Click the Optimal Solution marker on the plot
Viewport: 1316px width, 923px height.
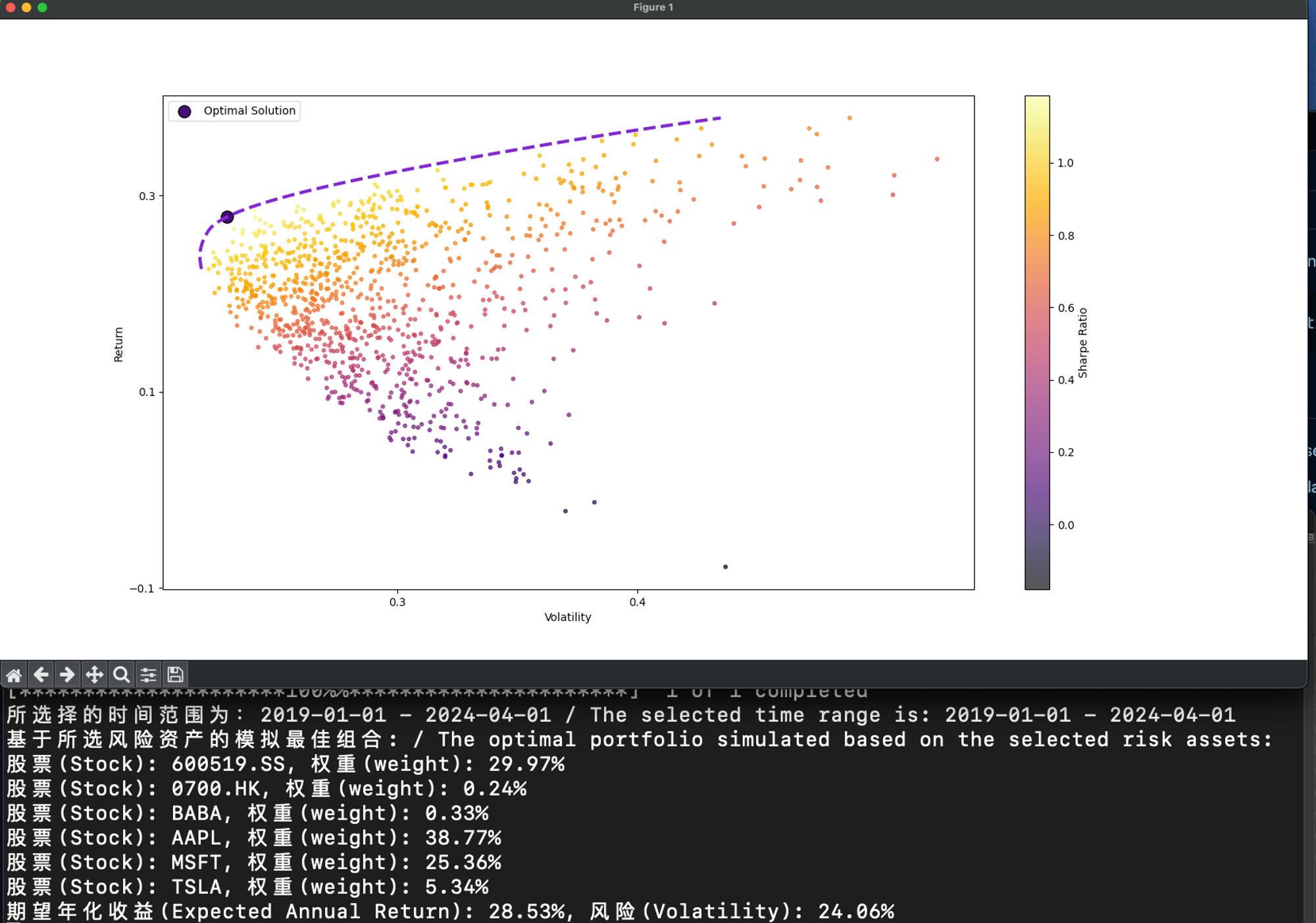(227, 217)
